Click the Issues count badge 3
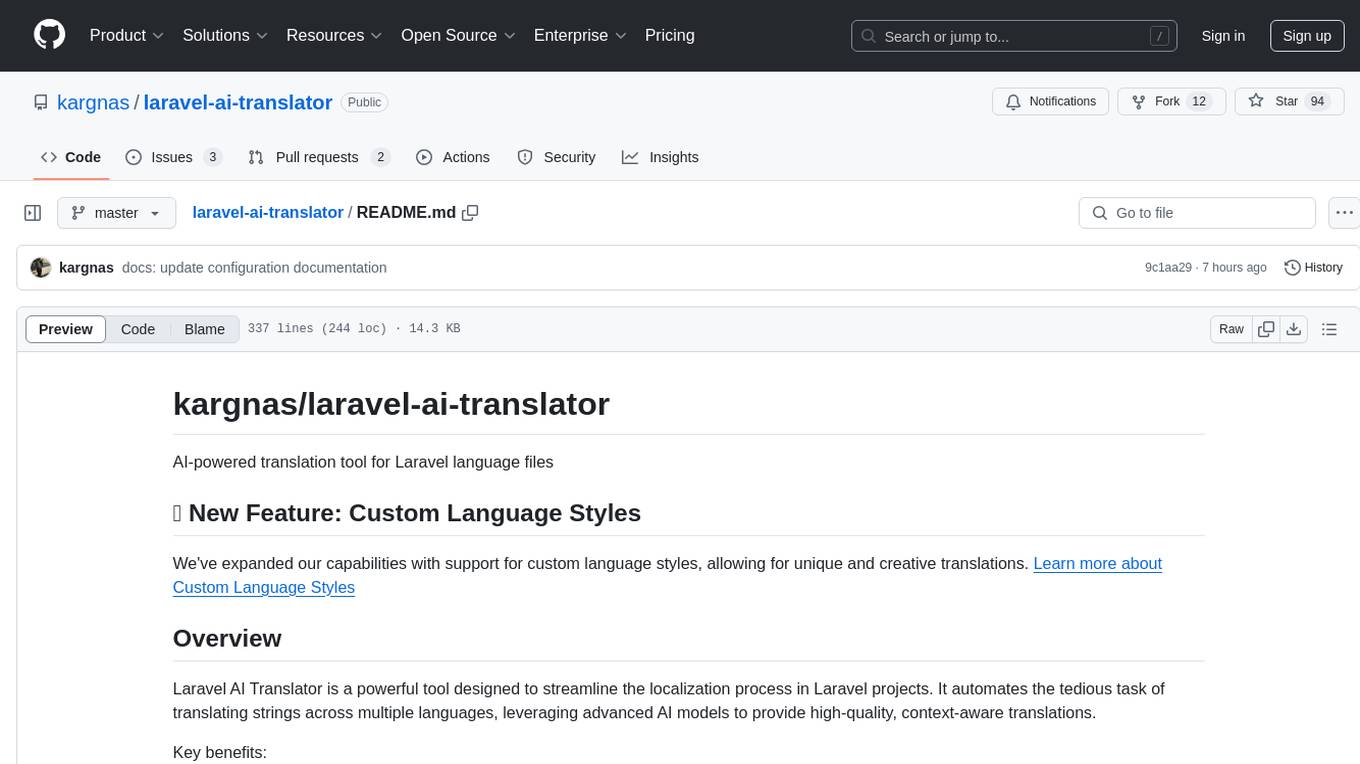 pos(212,157)
